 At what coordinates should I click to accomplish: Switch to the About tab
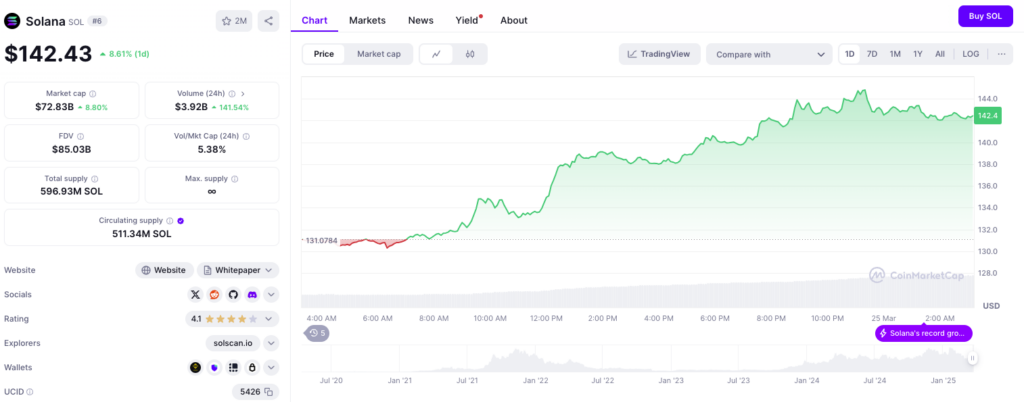514,20
